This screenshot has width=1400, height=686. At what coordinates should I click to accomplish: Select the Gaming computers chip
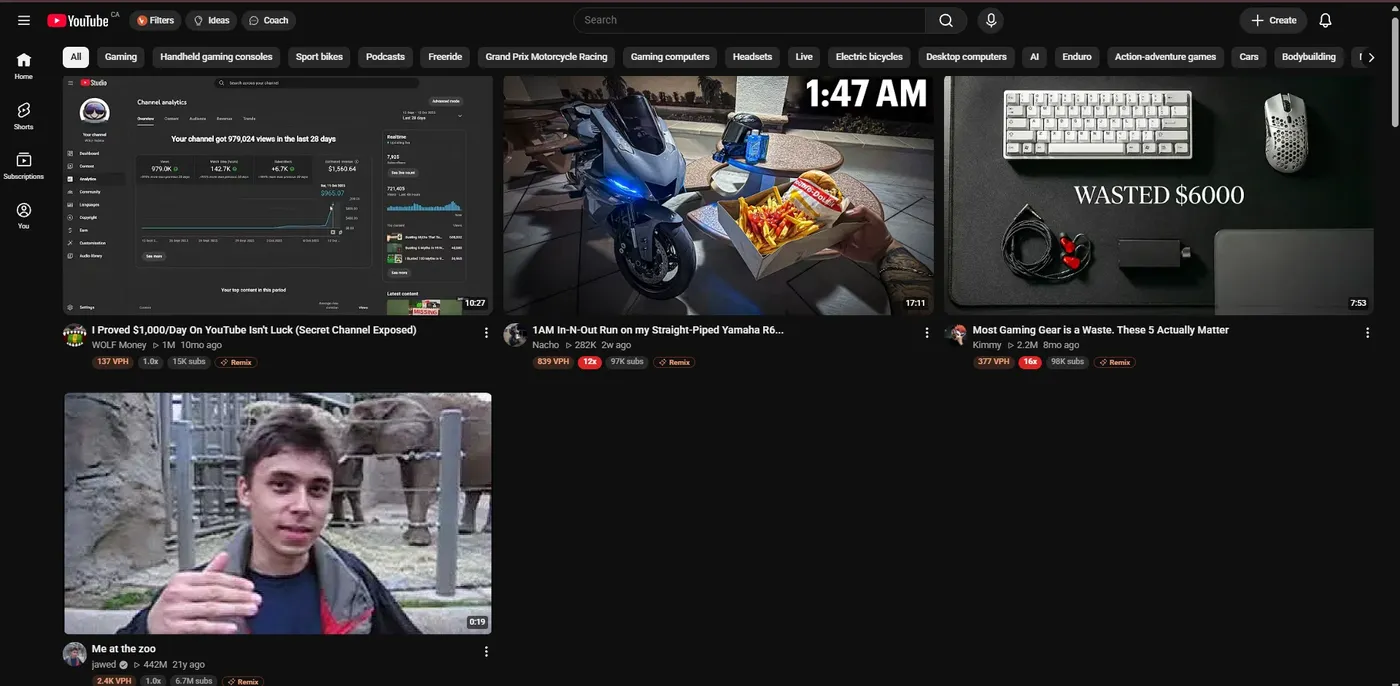coord(670,57)
